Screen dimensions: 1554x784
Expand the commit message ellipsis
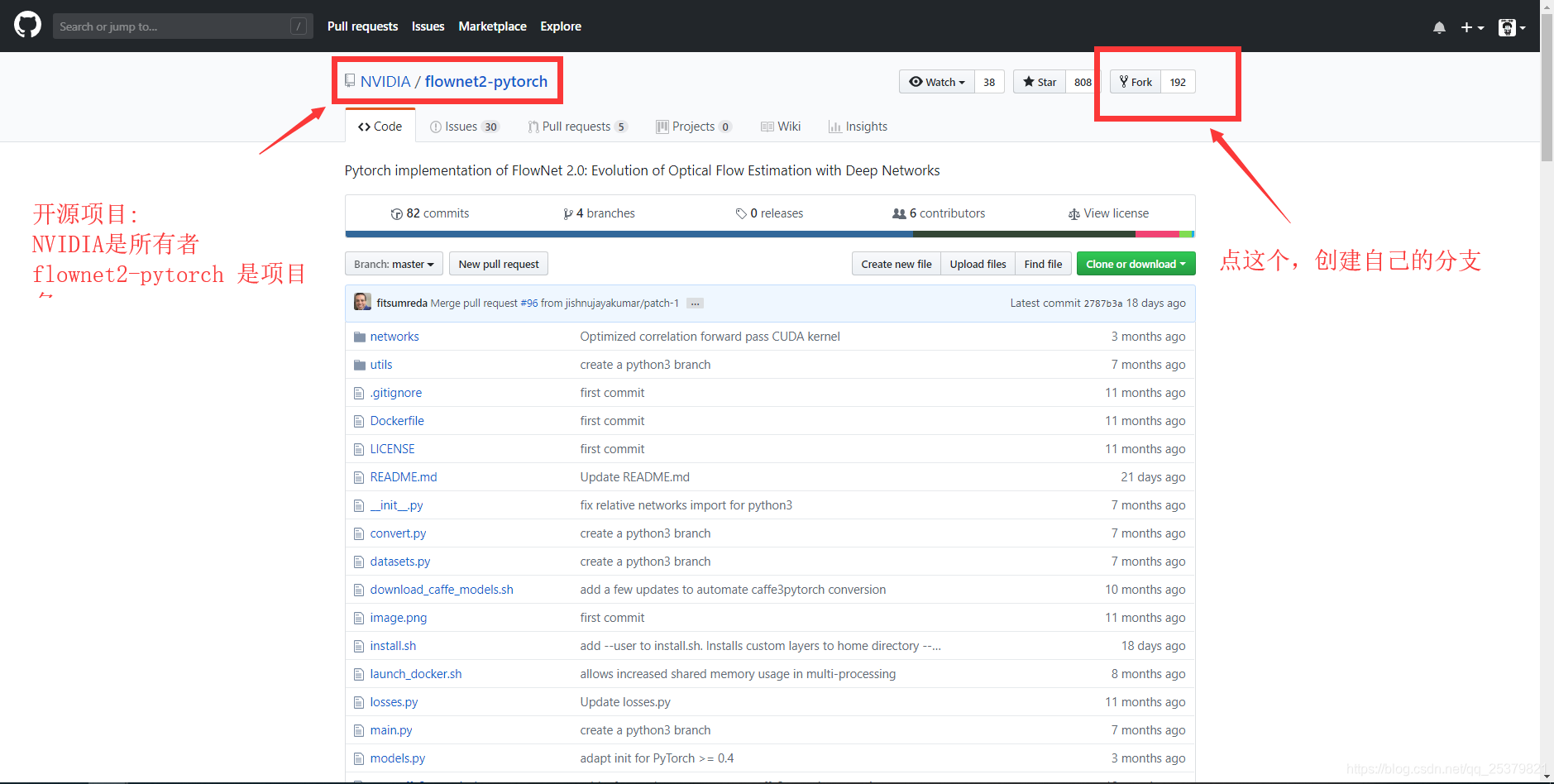pyautogui.click(x=696, y=304)
